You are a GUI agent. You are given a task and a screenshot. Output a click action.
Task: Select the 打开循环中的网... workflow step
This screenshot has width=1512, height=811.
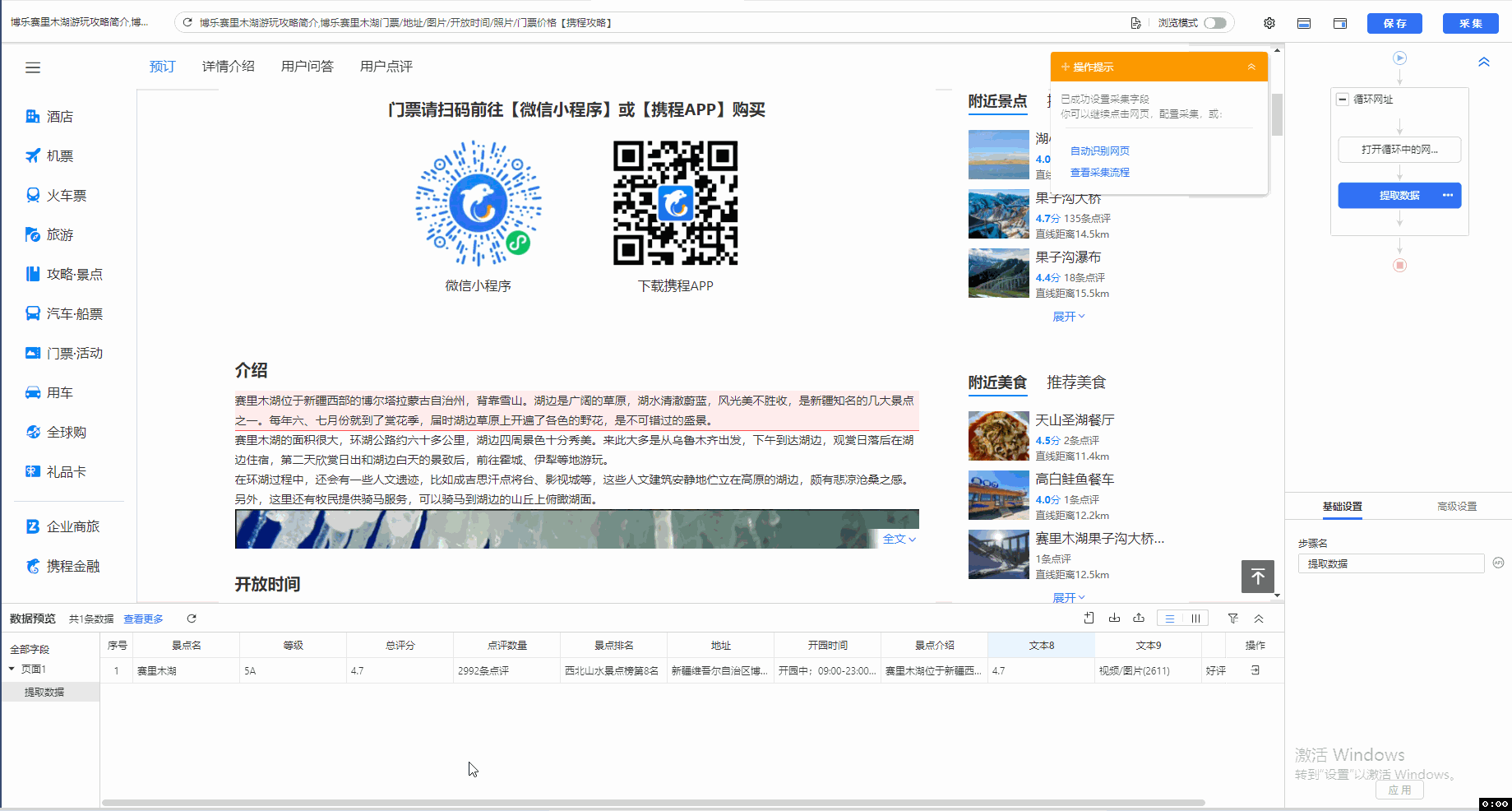(x=1399, y=150)
